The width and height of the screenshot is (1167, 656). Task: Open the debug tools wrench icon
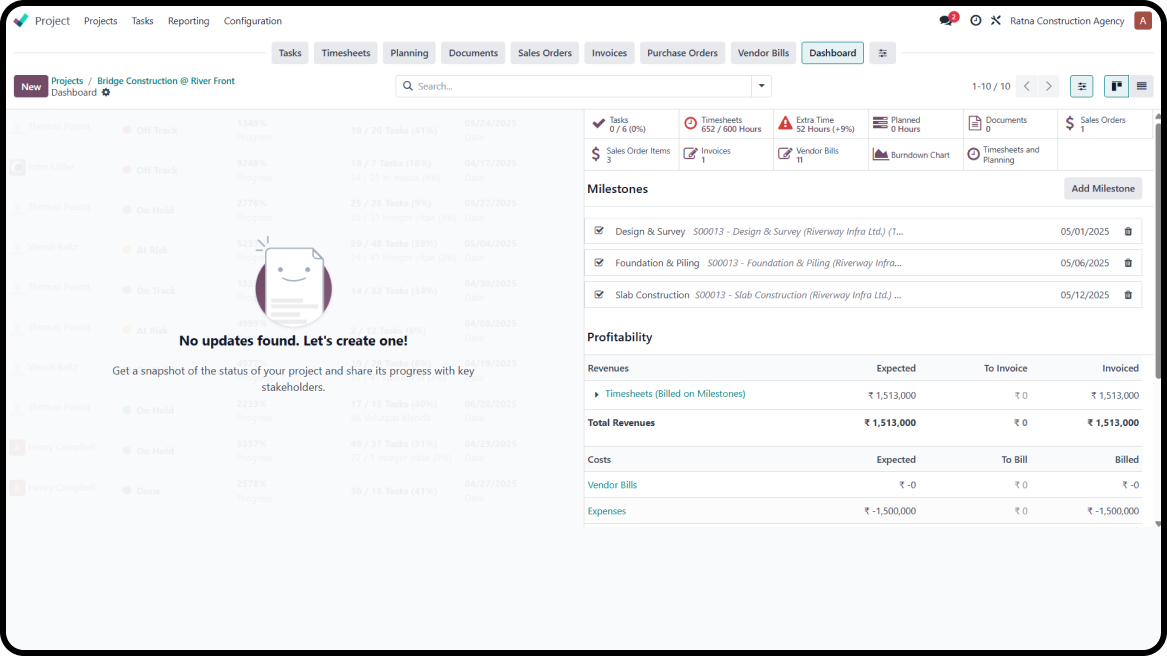coord(996,21)
